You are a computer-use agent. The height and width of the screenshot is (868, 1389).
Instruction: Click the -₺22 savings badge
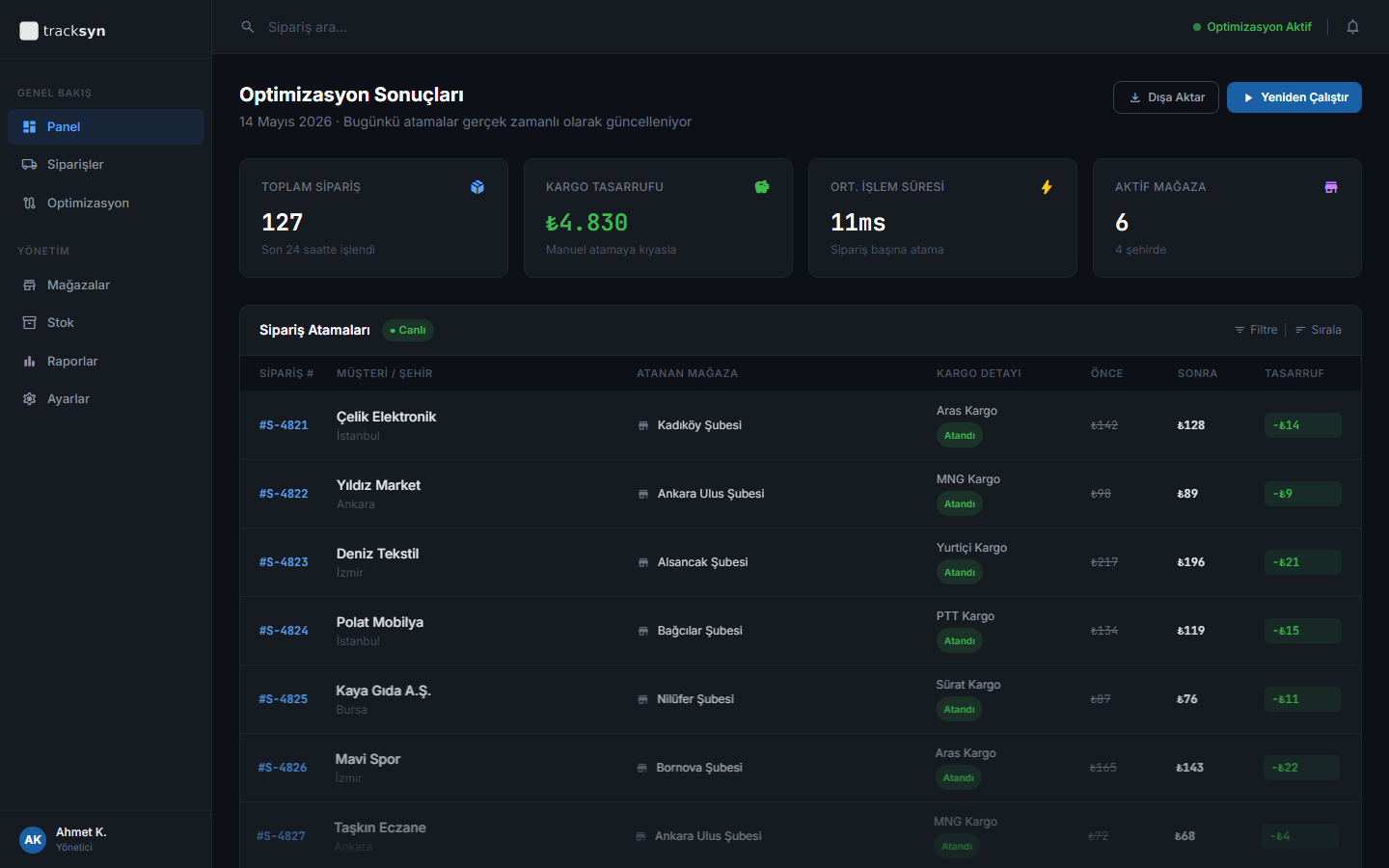coord(1302,768)
